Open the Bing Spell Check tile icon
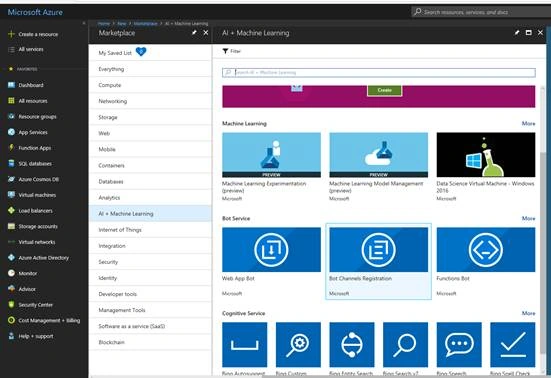 tap(513, 345)
